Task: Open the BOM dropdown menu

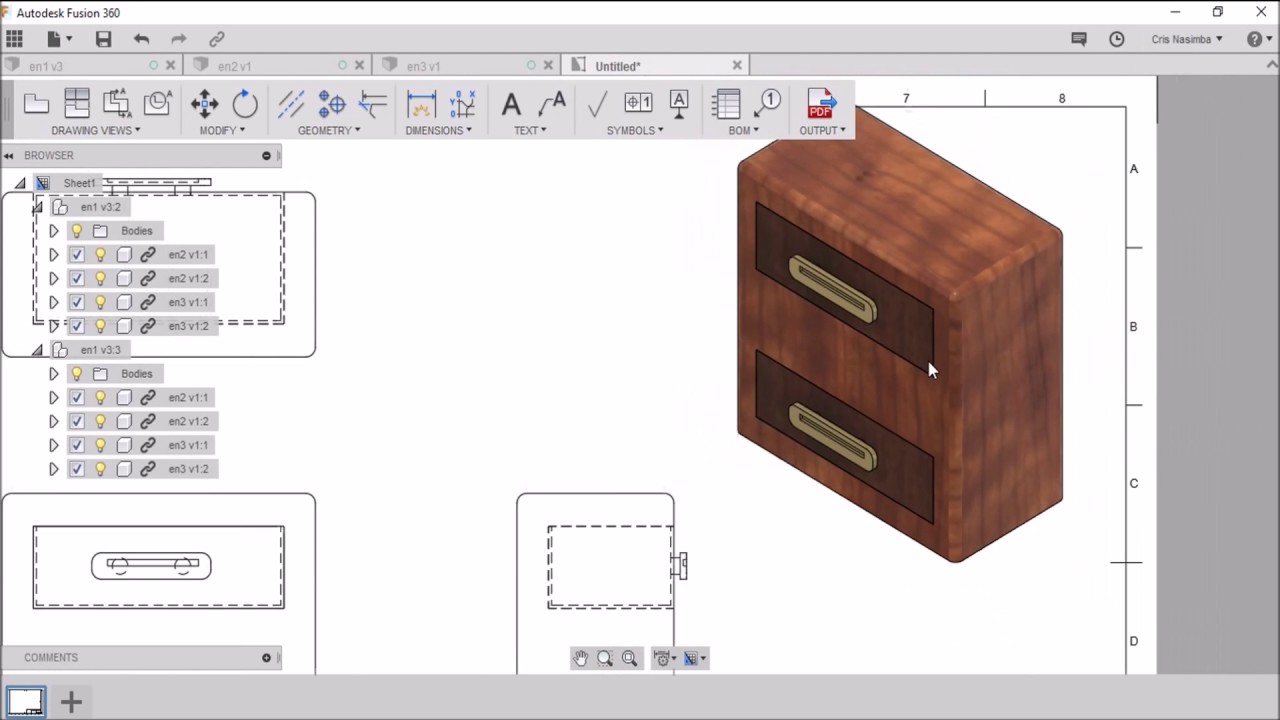Action: click(x=743, y=130)
